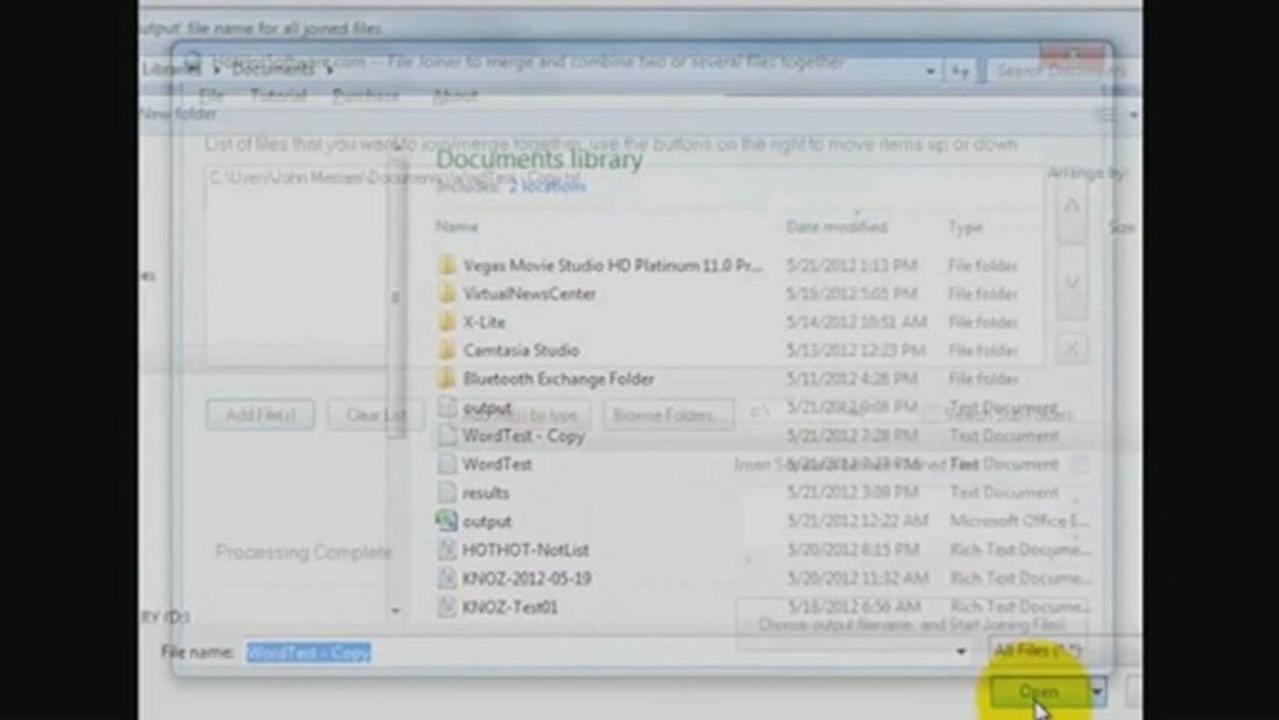Expand the Open button split arrow
Viewport: 1279px width, 720px height.
coord(1097,691)
